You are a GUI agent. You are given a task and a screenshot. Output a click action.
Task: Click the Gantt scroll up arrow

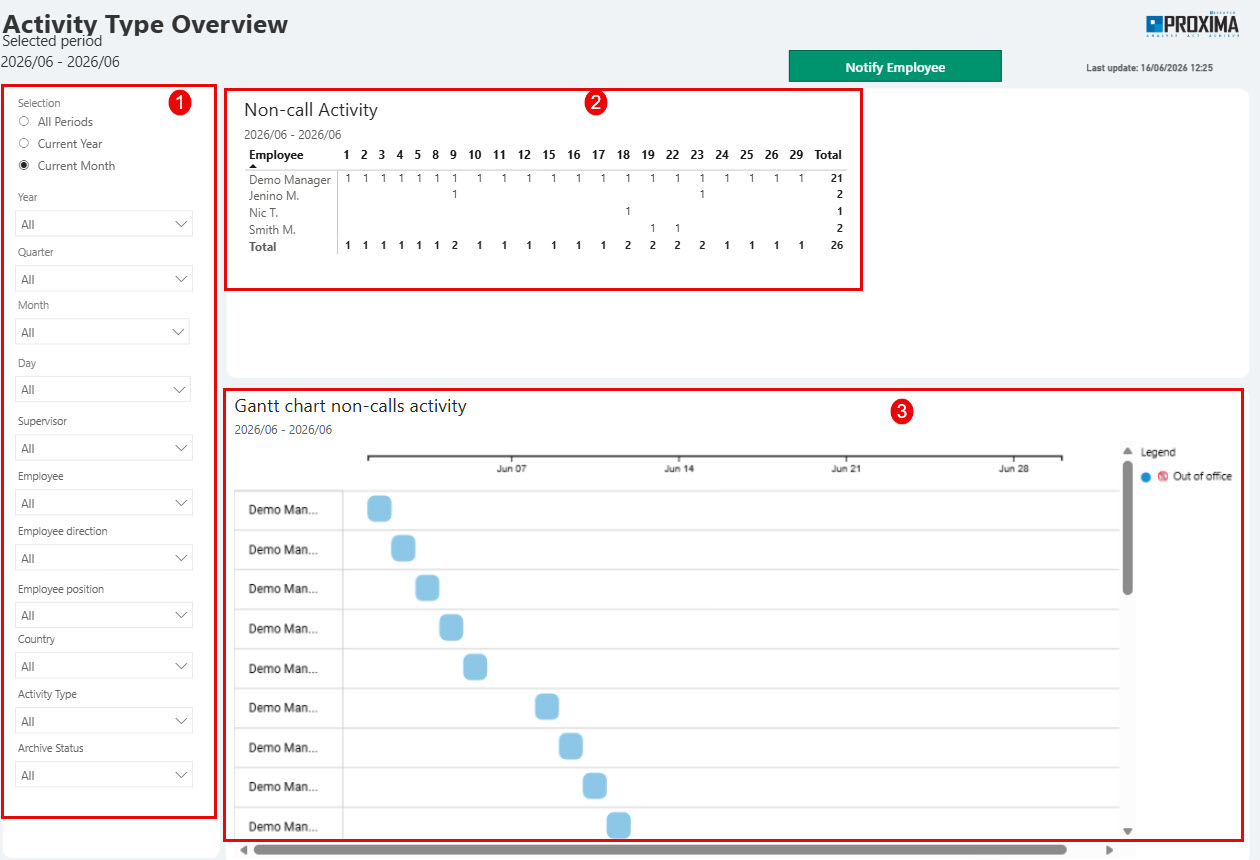pyautogui.click(x=1128, y=451)
